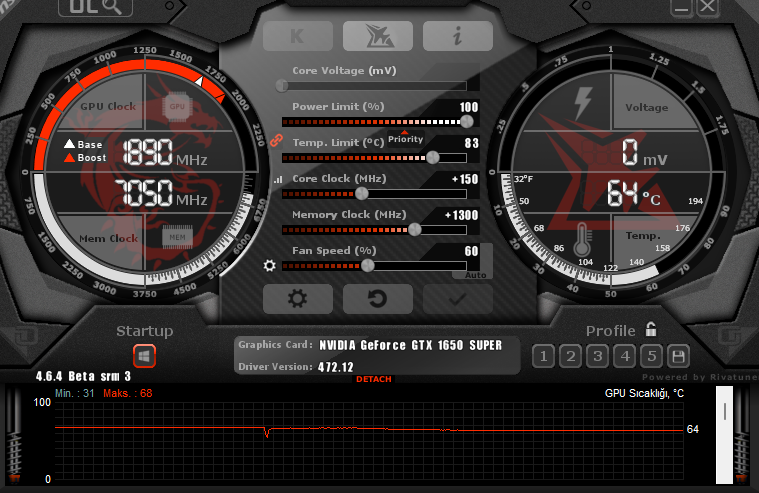Click the Core Clock slider handle
759x493 pixels.
tap(362, 194)
